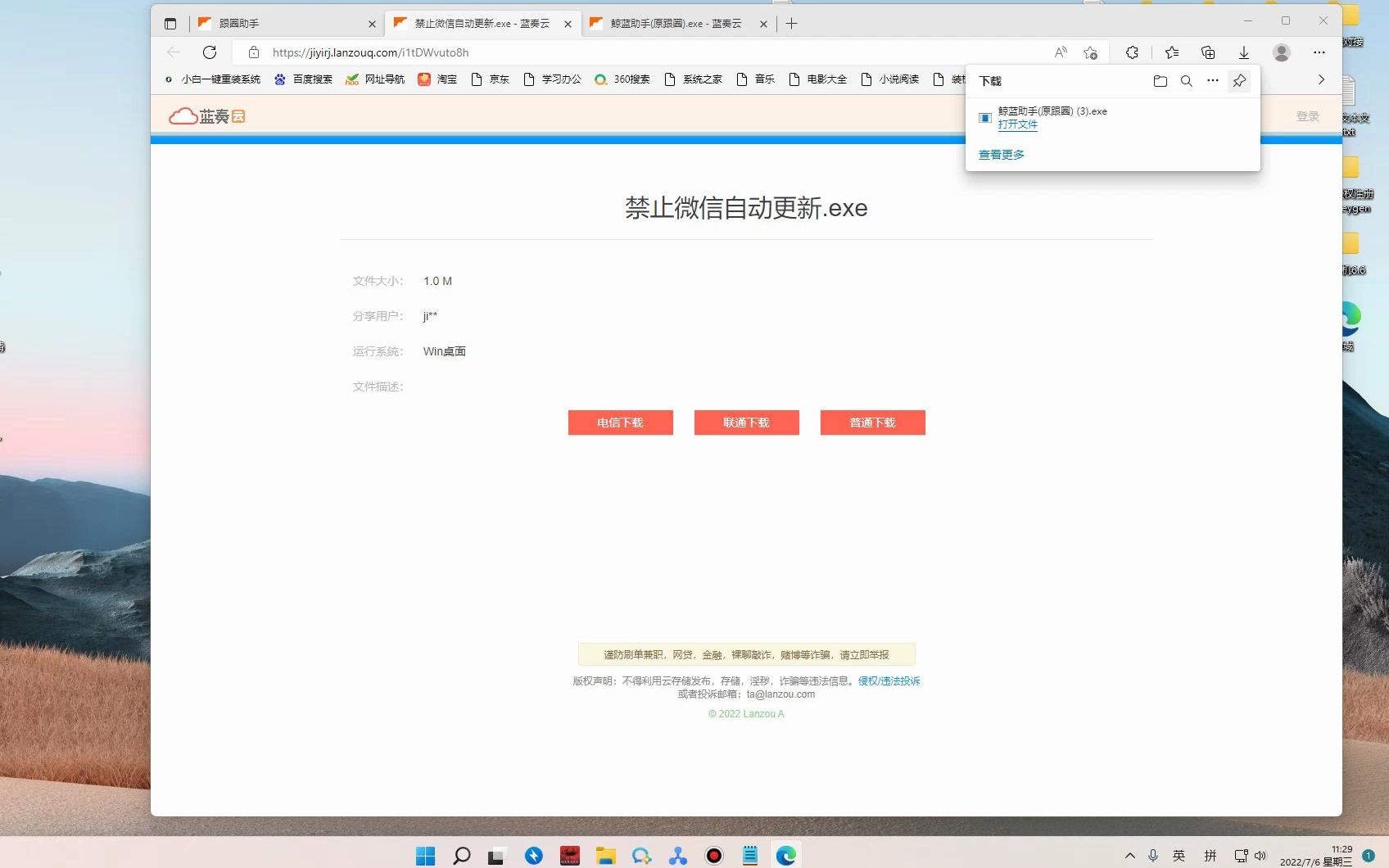Click the file size value 1.0 M
This screenshot has height=868, width=1389.
click(437, 281)
